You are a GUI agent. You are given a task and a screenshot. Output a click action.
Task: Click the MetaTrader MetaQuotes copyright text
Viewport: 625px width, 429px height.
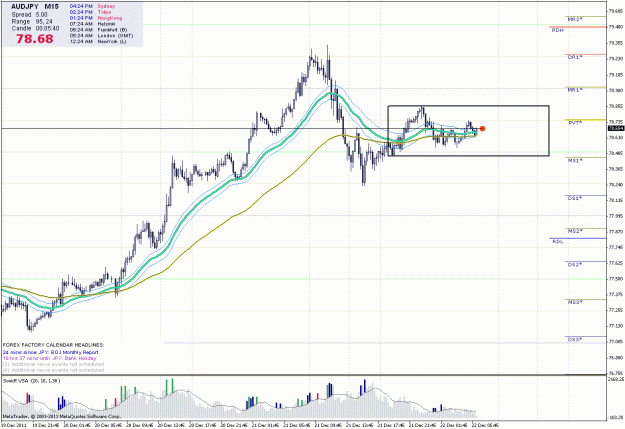pos(62,417)
